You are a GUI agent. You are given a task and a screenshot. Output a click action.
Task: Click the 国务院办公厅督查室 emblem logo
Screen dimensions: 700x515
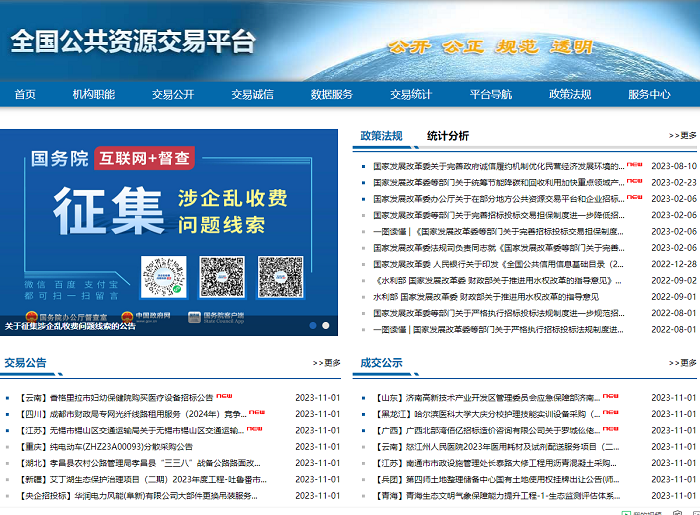tap(66, 317)
